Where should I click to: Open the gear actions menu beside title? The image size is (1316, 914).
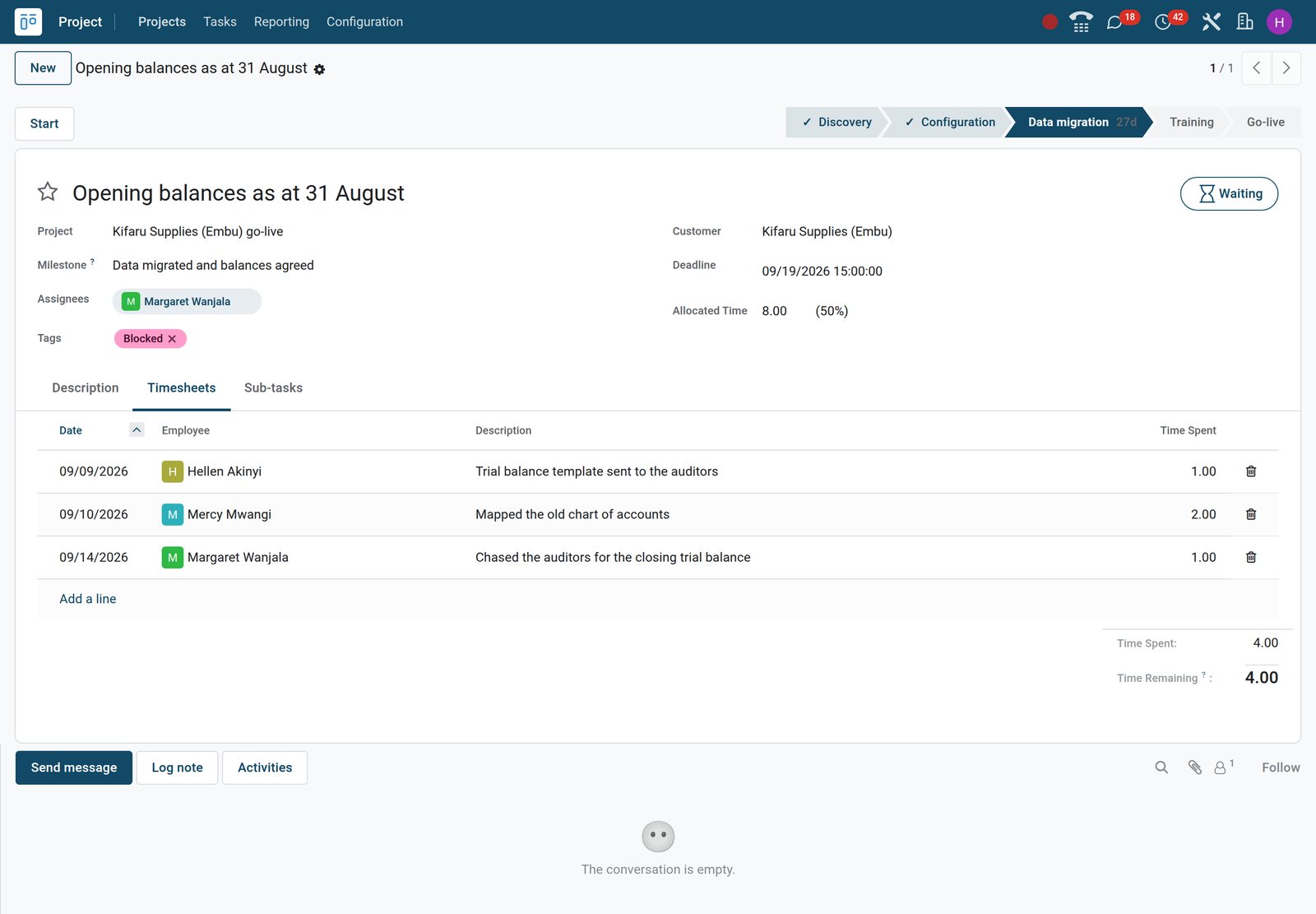point(319,70)
